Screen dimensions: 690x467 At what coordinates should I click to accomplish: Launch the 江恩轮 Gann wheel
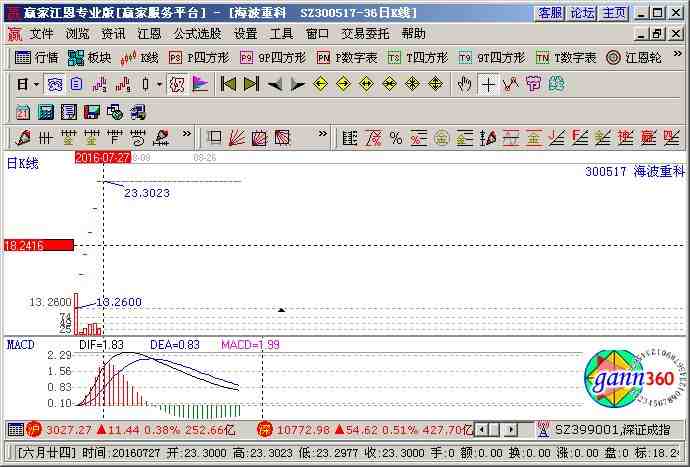[x=634, y=58]
